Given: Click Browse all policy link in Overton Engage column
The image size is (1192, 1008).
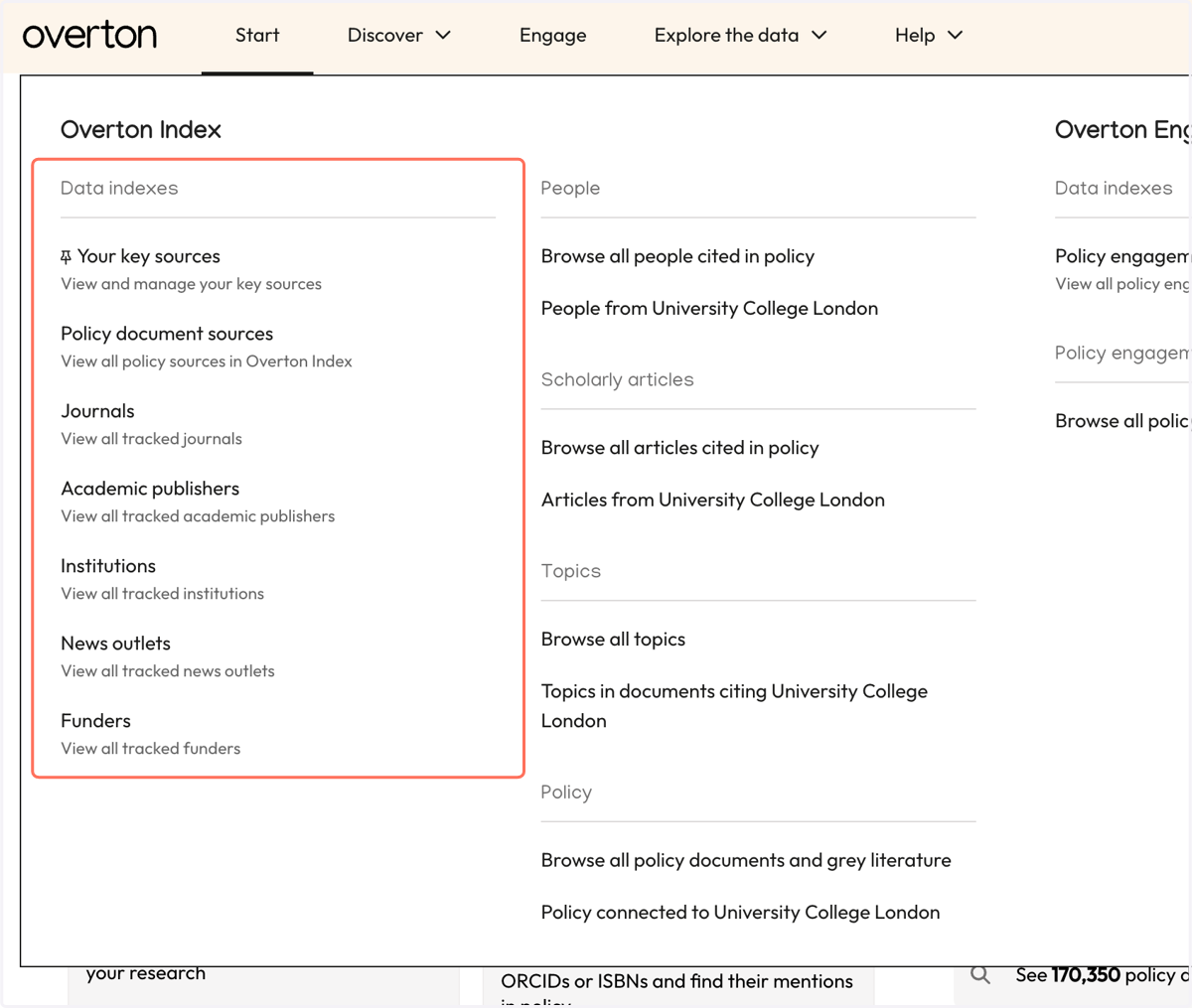Looking at the screenshot, I should click(x=1121, y=421).
